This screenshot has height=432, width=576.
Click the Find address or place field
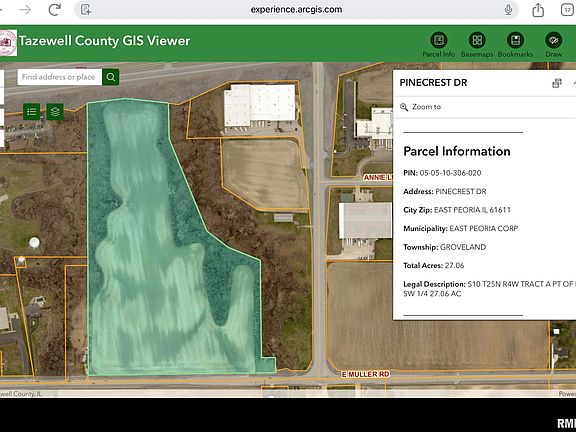[60, 77]
